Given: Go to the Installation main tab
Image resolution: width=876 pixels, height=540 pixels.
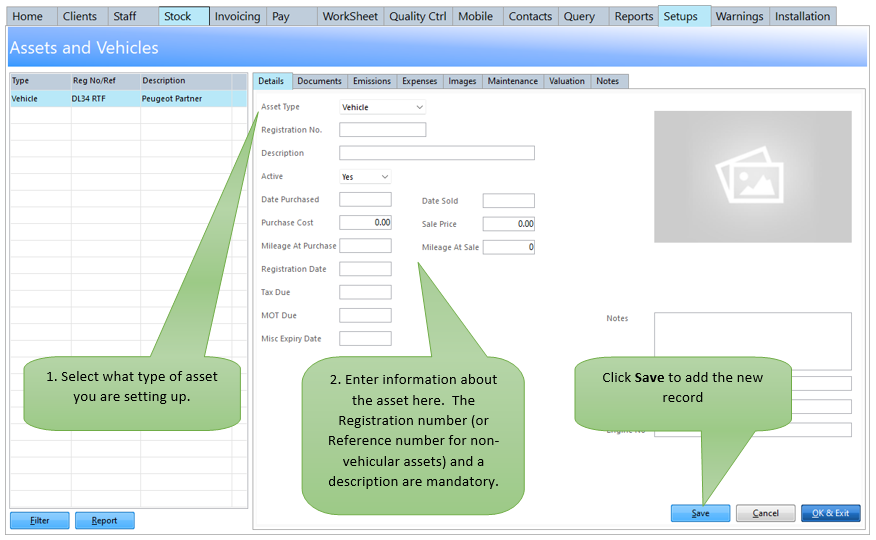Looking at the screenshot, I should [803, 16].
